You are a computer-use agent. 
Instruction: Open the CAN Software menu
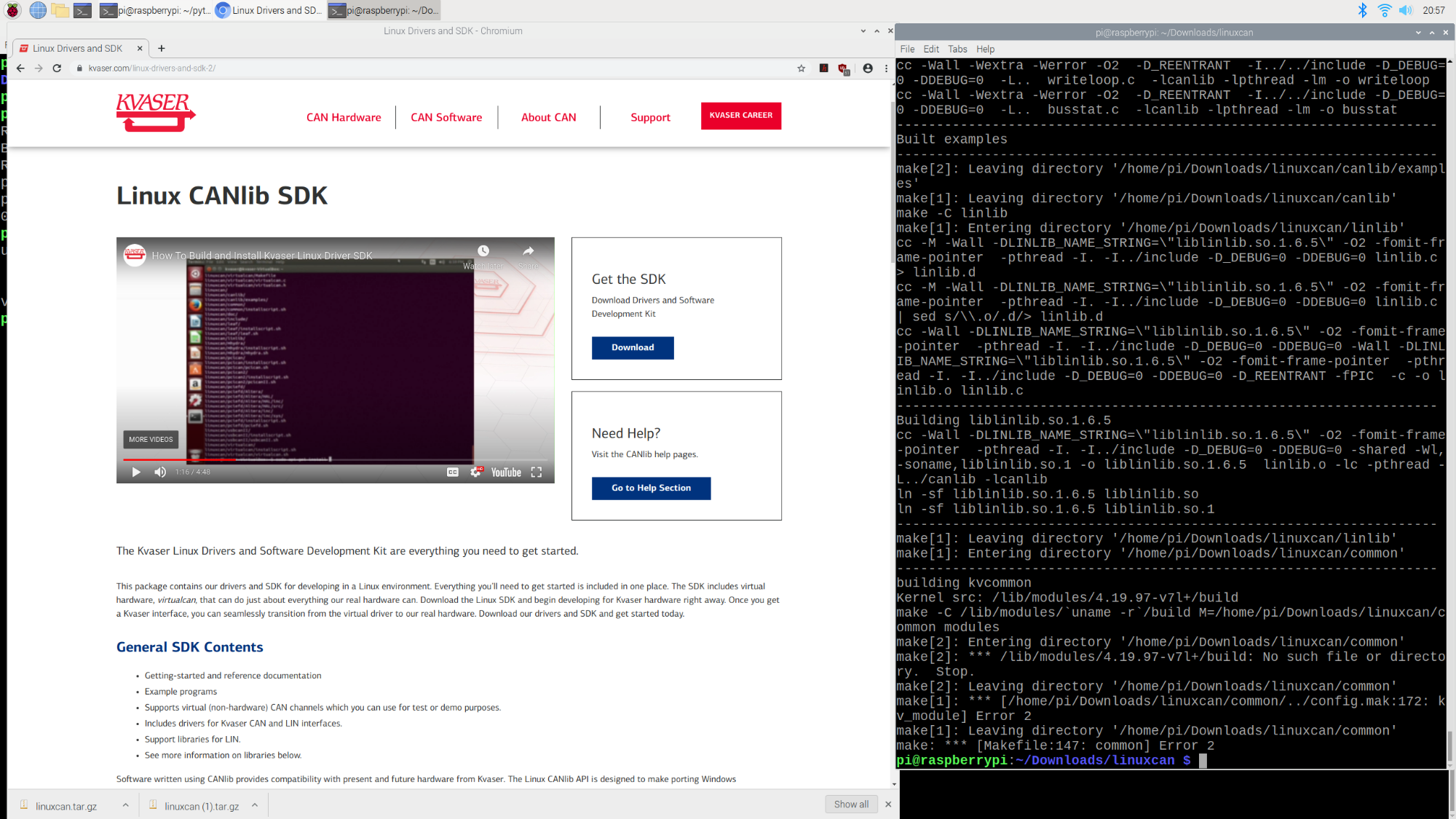point(446,117)
